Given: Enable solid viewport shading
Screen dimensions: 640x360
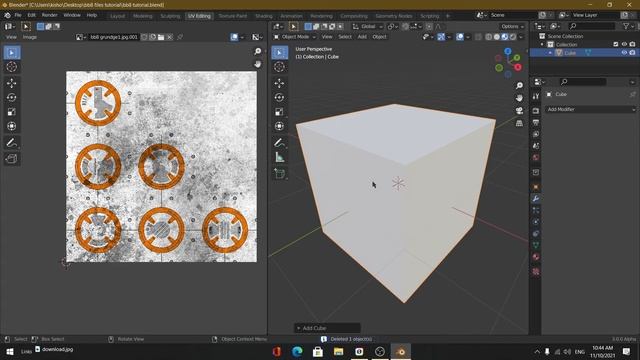Looking at the screenshot, I should click(x=497, y=37).
